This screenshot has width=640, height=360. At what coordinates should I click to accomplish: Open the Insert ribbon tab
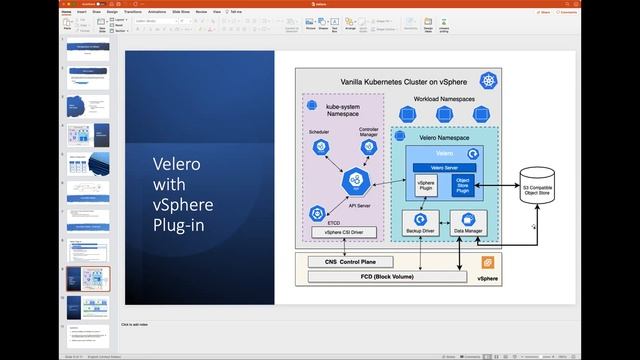(82, 12)
